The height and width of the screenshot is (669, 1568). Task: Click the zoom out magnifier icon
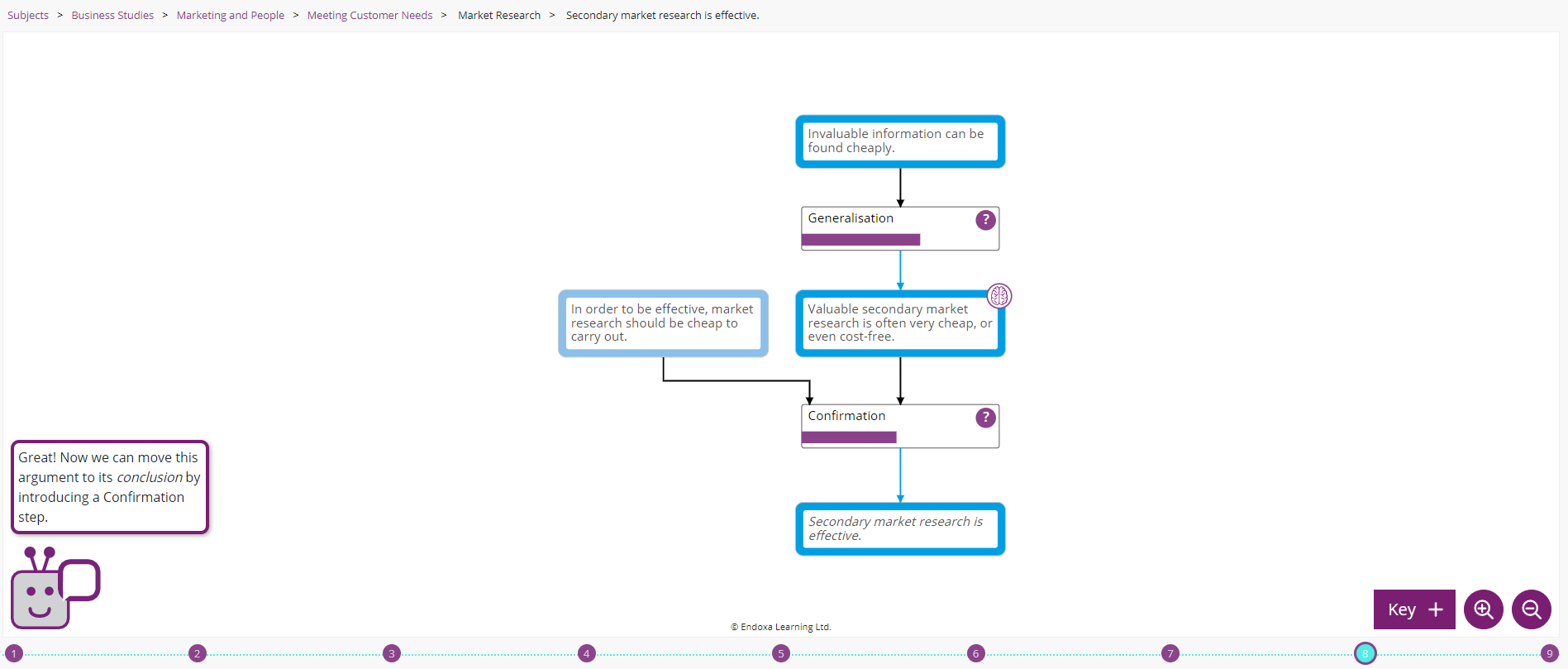point(1531,609)
